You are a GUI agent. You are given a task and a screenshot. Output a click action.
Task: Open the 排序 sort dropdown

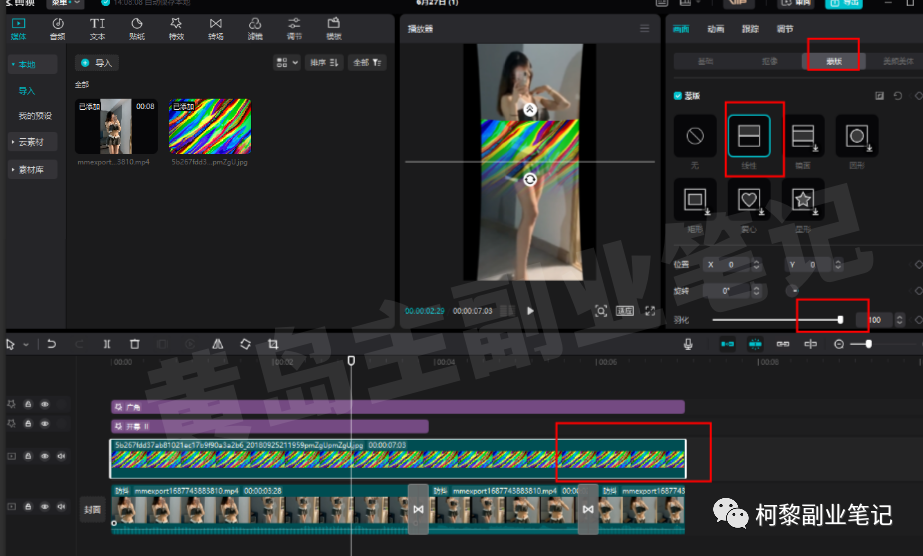click(x=324, y=62)
